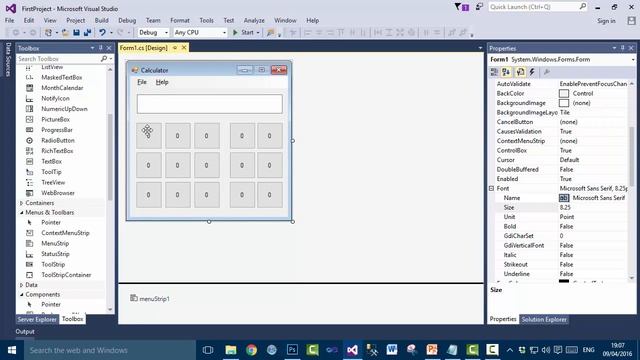Image resolution: width=640 pixels, height=360 pixels.
Task: Click Help menu on Calculator form
Action: point(162,82)
